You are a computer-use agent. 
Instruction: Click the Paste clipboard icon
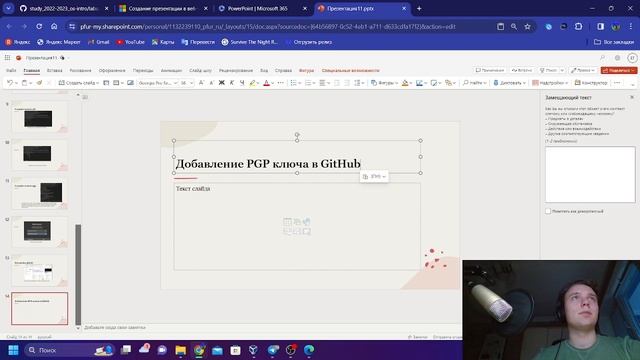(x=24, y=83)
